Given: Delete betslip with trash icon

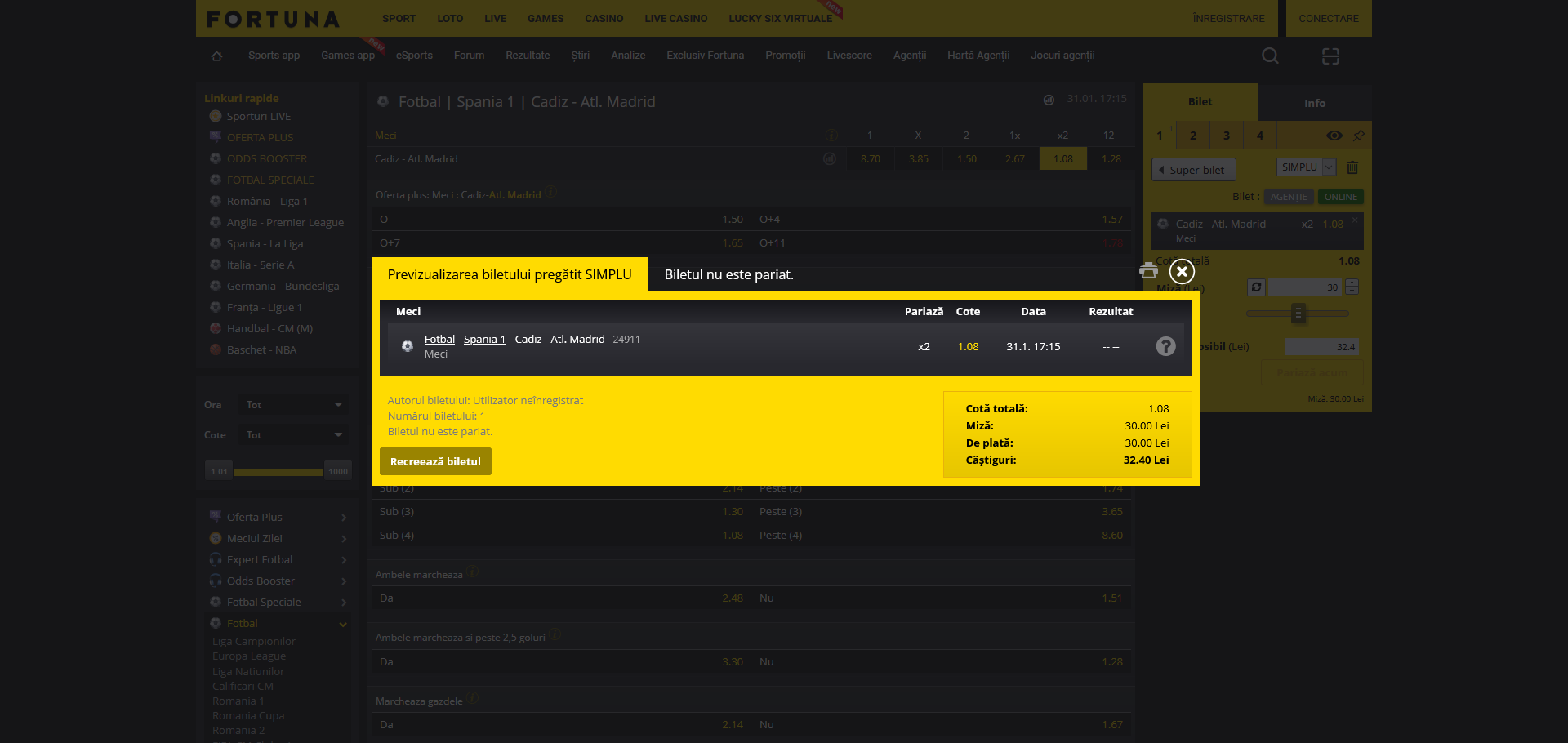Looking at the screenshot, I should click(1352, 167).
